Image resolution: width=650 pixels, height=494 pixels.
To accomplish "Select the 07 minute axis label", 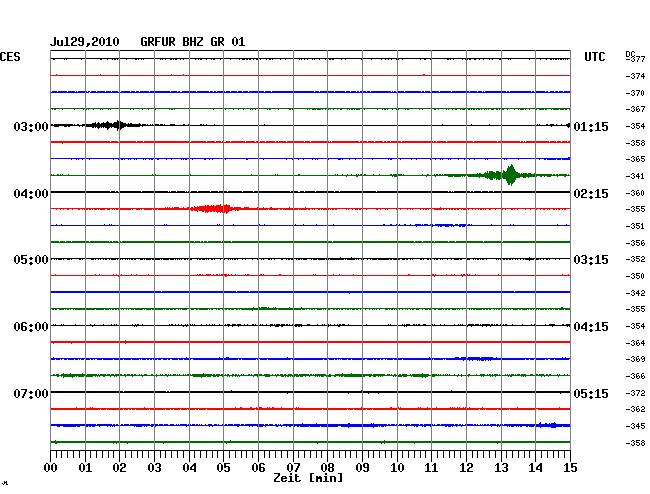I will 293,468.
